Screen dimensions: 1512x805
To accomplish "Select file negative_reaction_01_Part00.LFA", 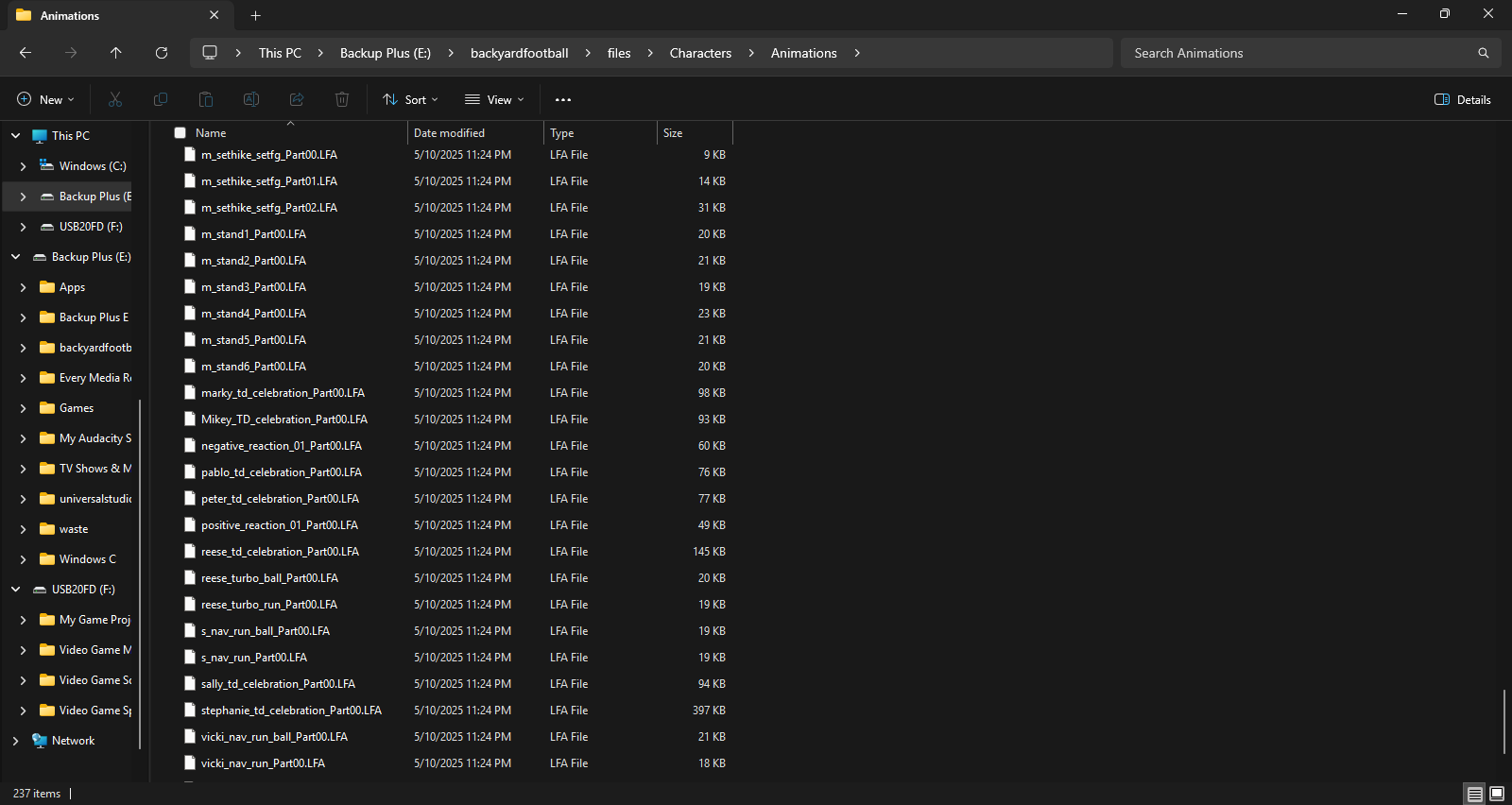I will tap(282, 446).
